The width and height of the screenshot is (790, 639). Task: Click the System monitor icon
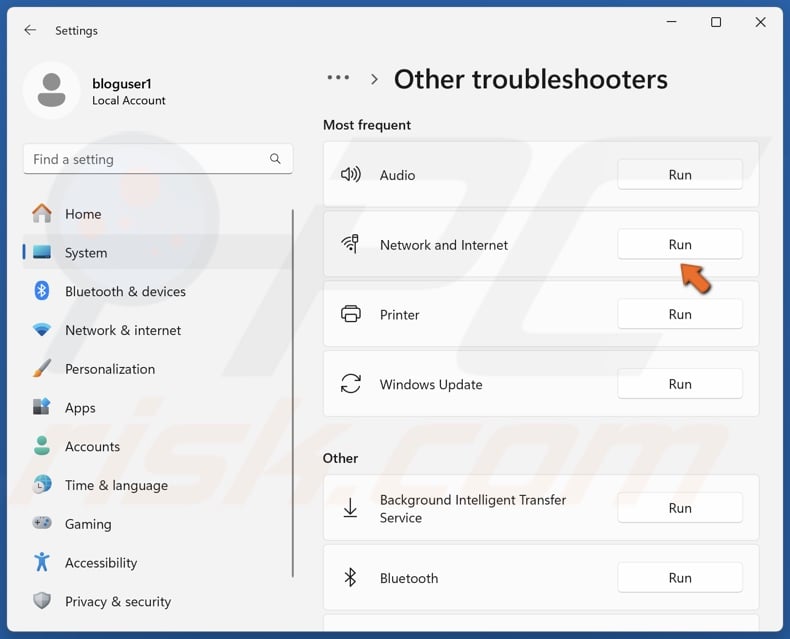coord(42,252)
